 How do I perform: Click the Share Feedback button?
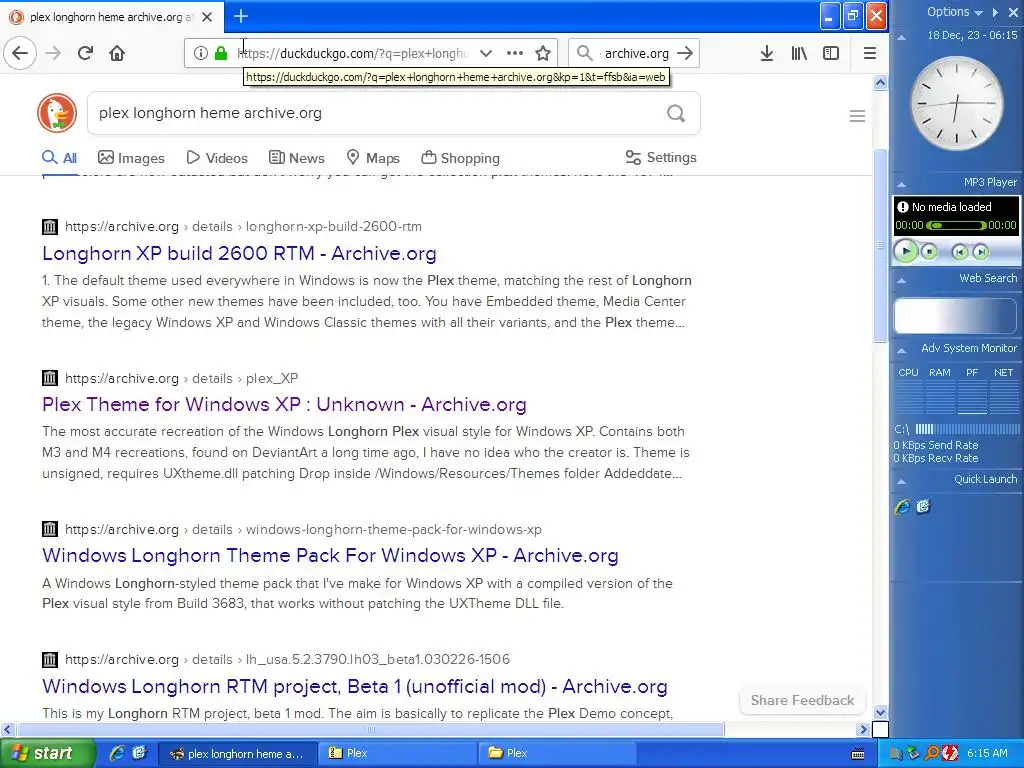point(802,700)
